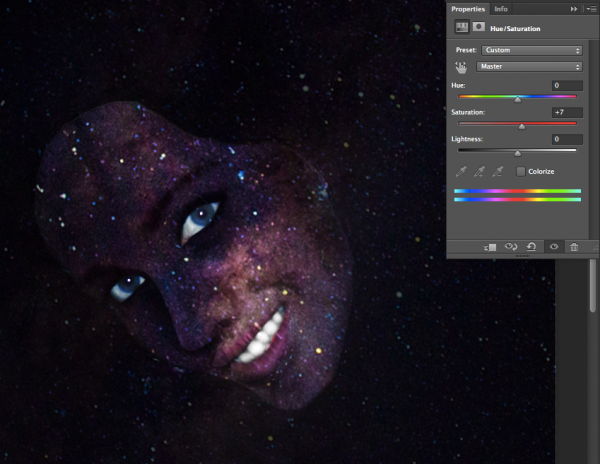Click the view previous state icon
The height and width of the screenshot is (464, 600).
[x=510, y=246]
